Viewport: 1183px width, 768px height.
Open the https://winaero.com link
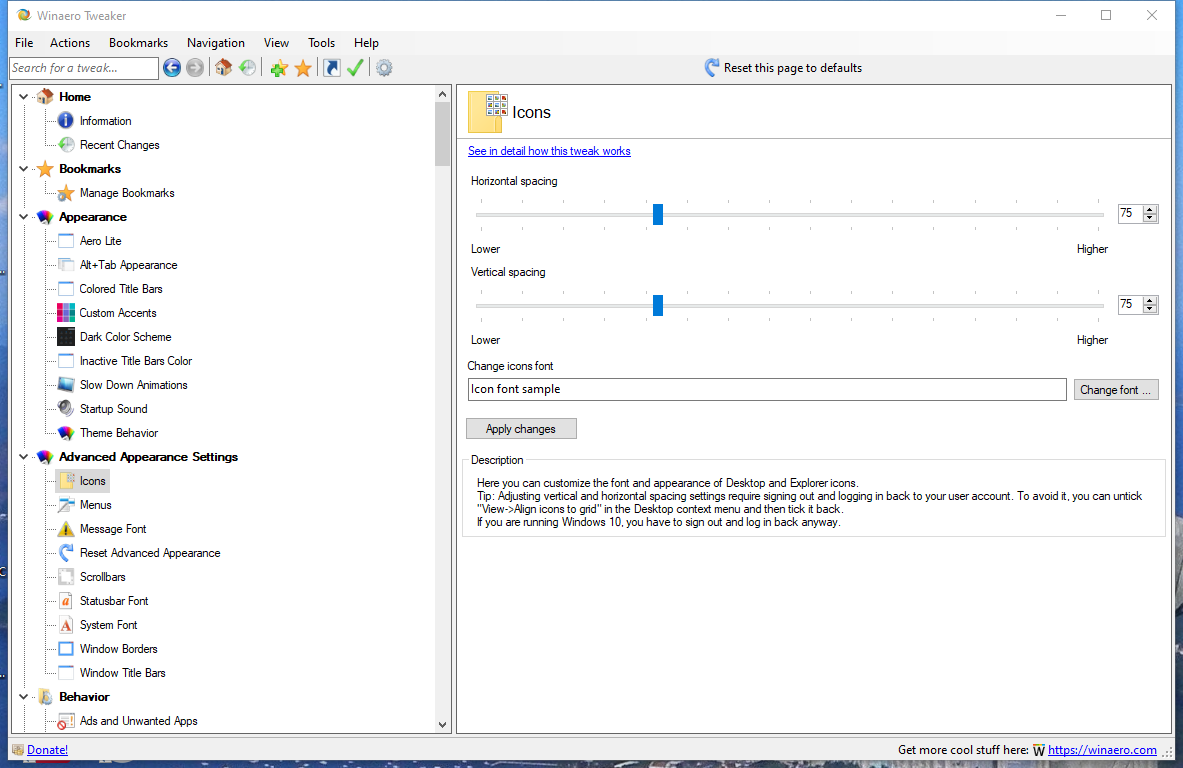click(x=1102, y=750)
